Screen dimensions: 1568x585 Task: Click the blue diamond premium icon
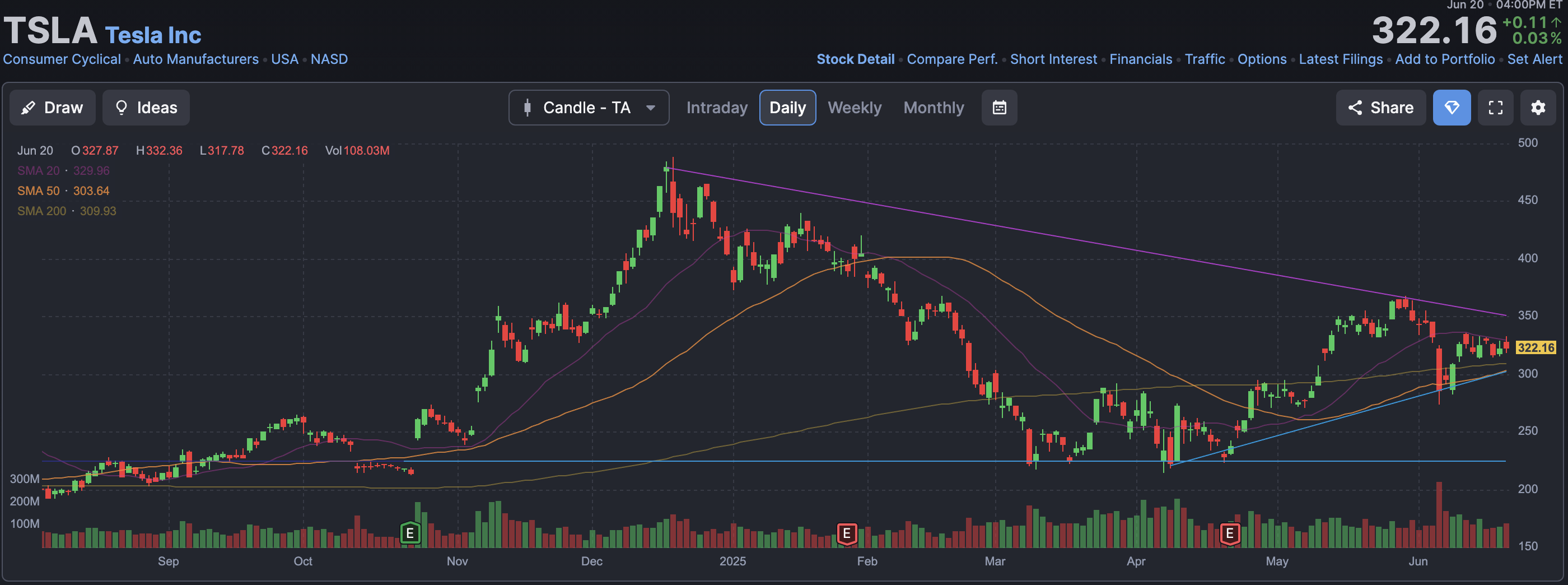tap(1451, 108)
